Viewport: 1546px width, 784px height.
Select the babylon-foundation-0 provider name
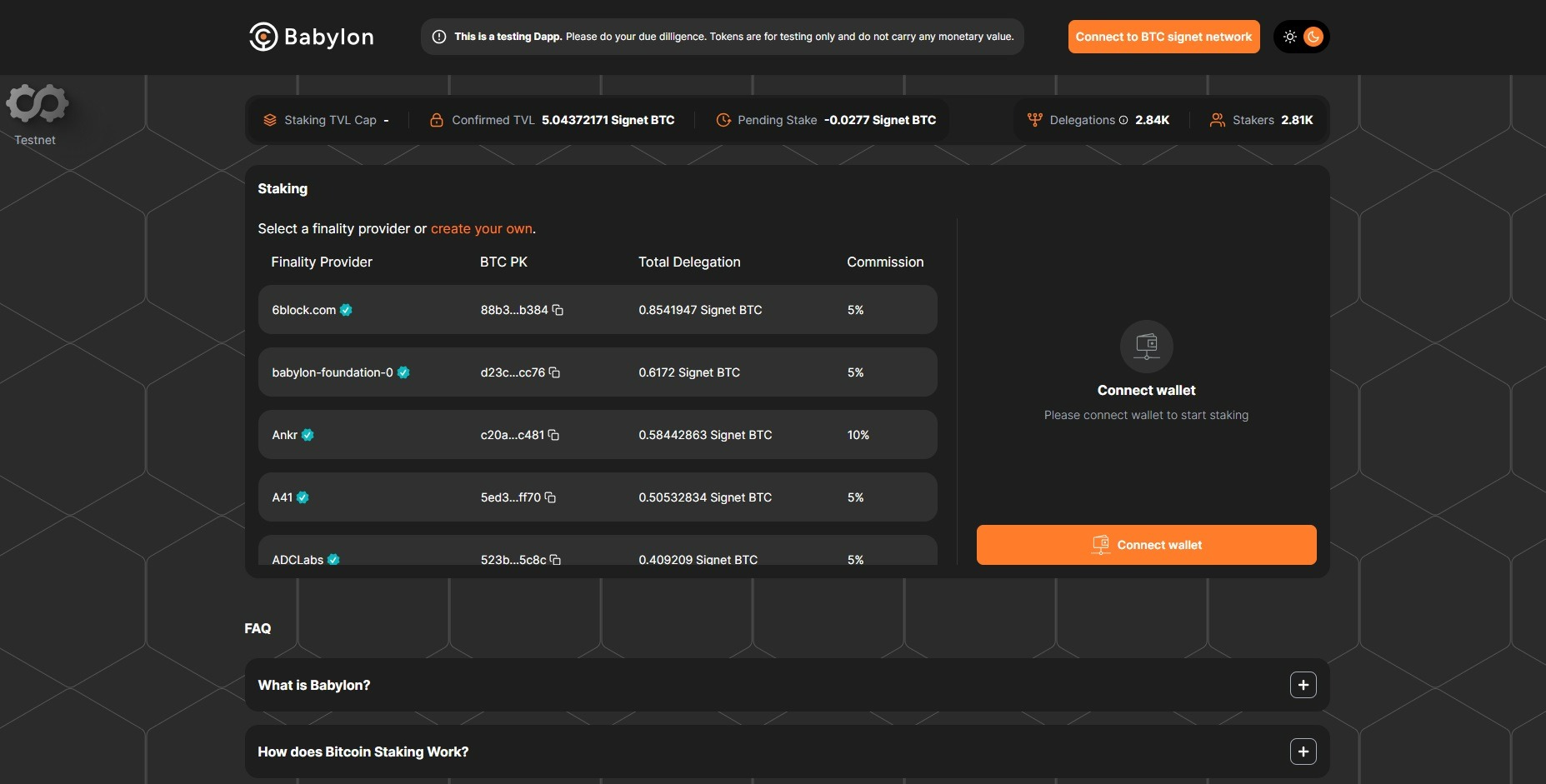point(333,372)
